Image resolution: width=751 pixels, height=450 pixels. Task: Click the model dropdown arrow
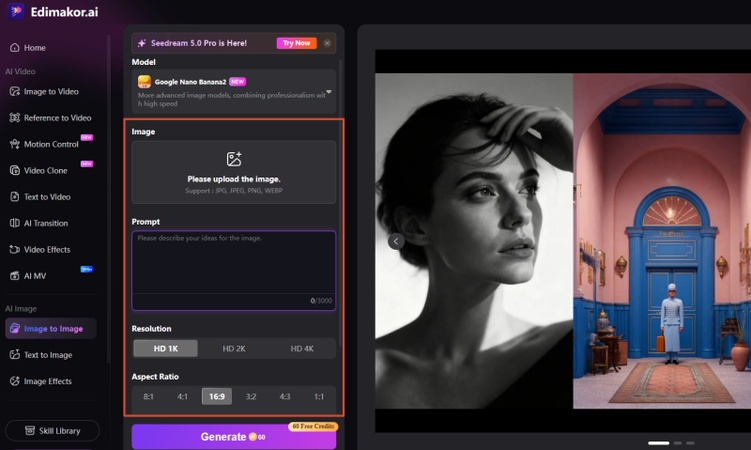click(x=329, y=91)
